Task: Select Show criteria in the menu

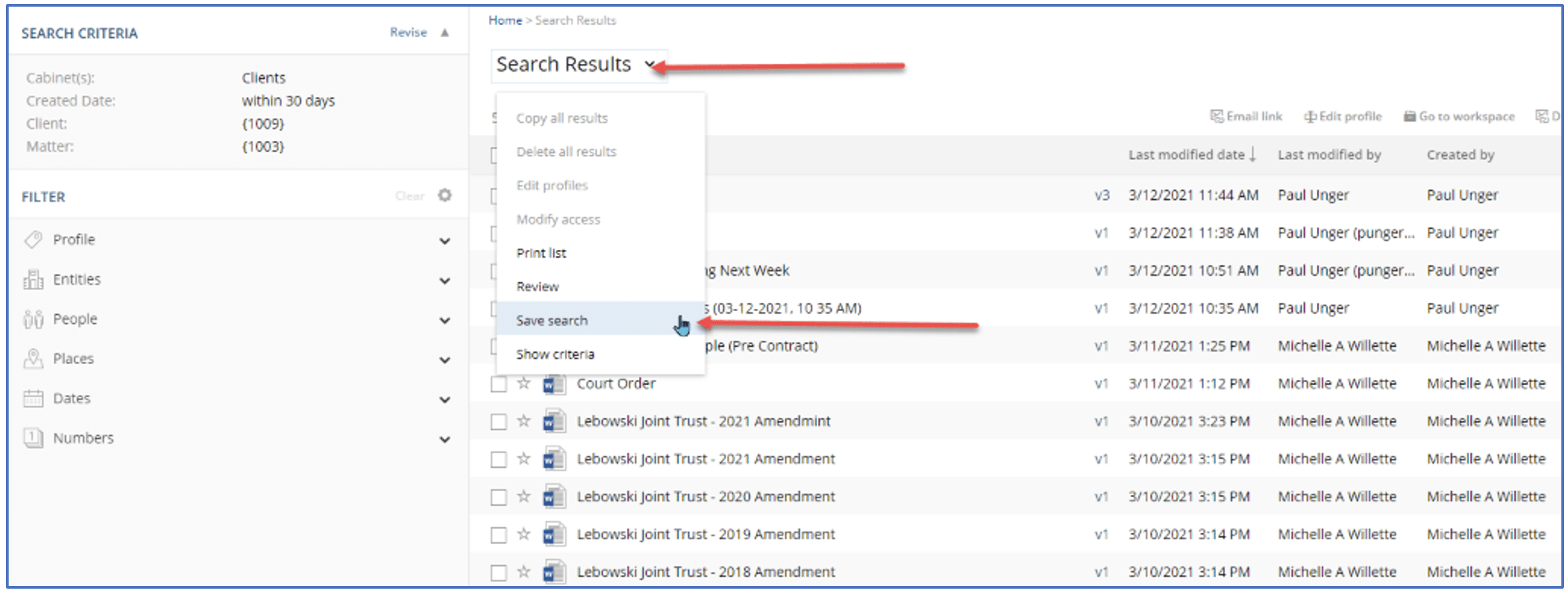Action: pos(601,354)
